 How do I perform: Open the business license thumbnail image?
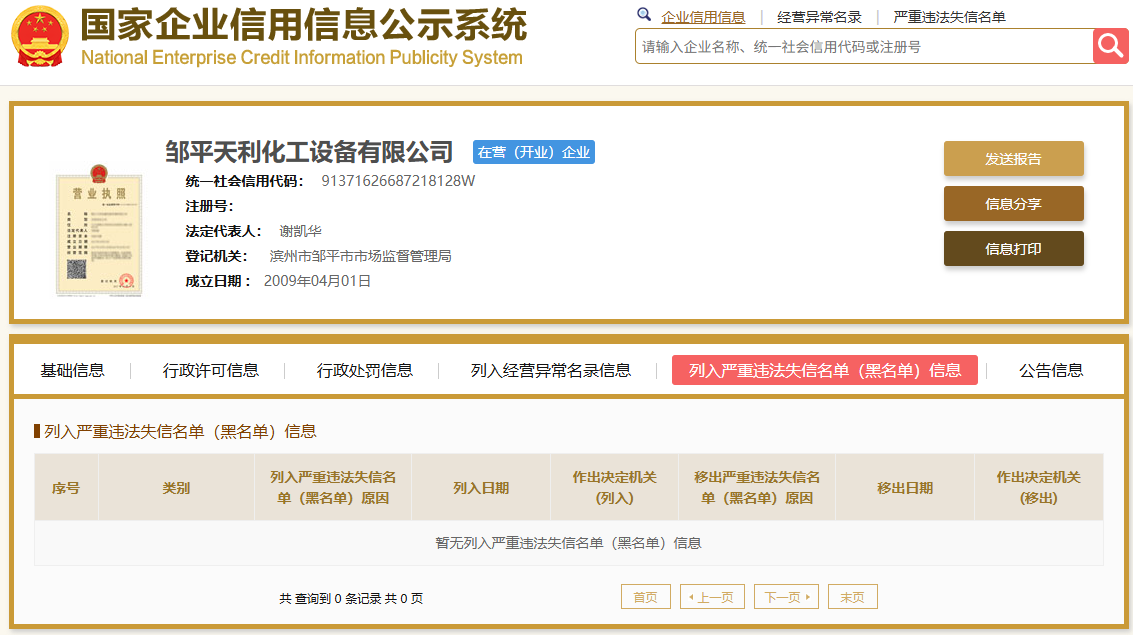point(98,235)
